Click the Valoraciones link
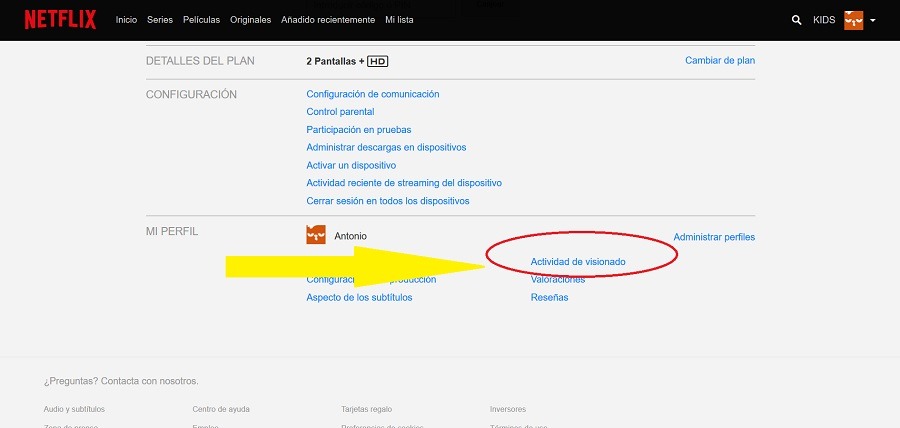 pyautogui.click(x=558, y=279)
